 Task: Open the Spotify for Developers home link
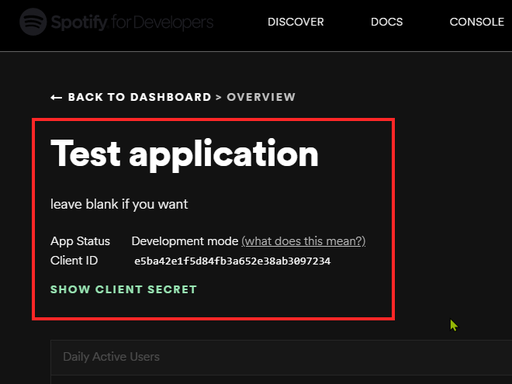[x=116, y=22]
